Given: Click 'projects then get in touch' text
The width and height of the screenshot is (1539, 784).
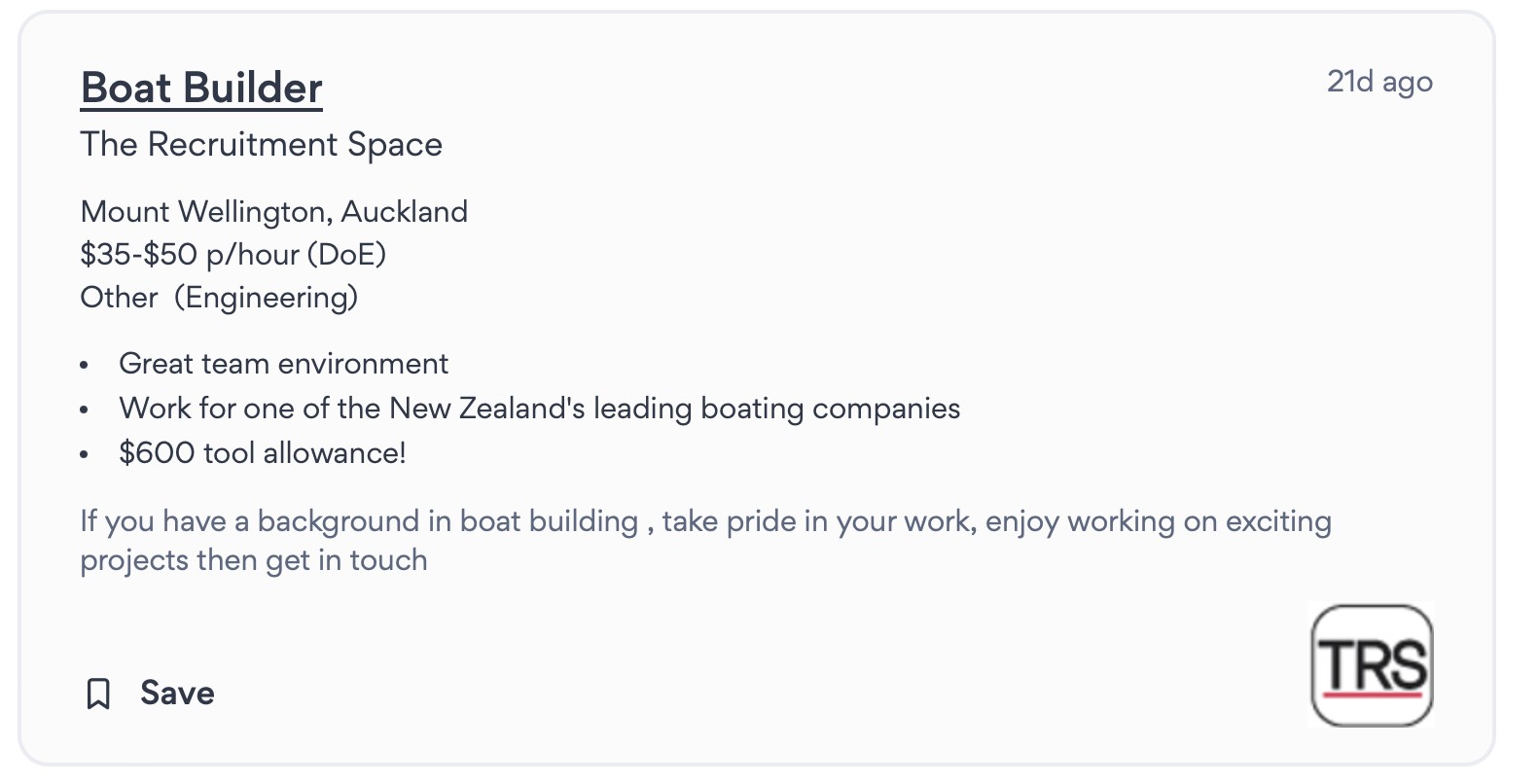Looking at the screenshot, I should tap(253, 560).
